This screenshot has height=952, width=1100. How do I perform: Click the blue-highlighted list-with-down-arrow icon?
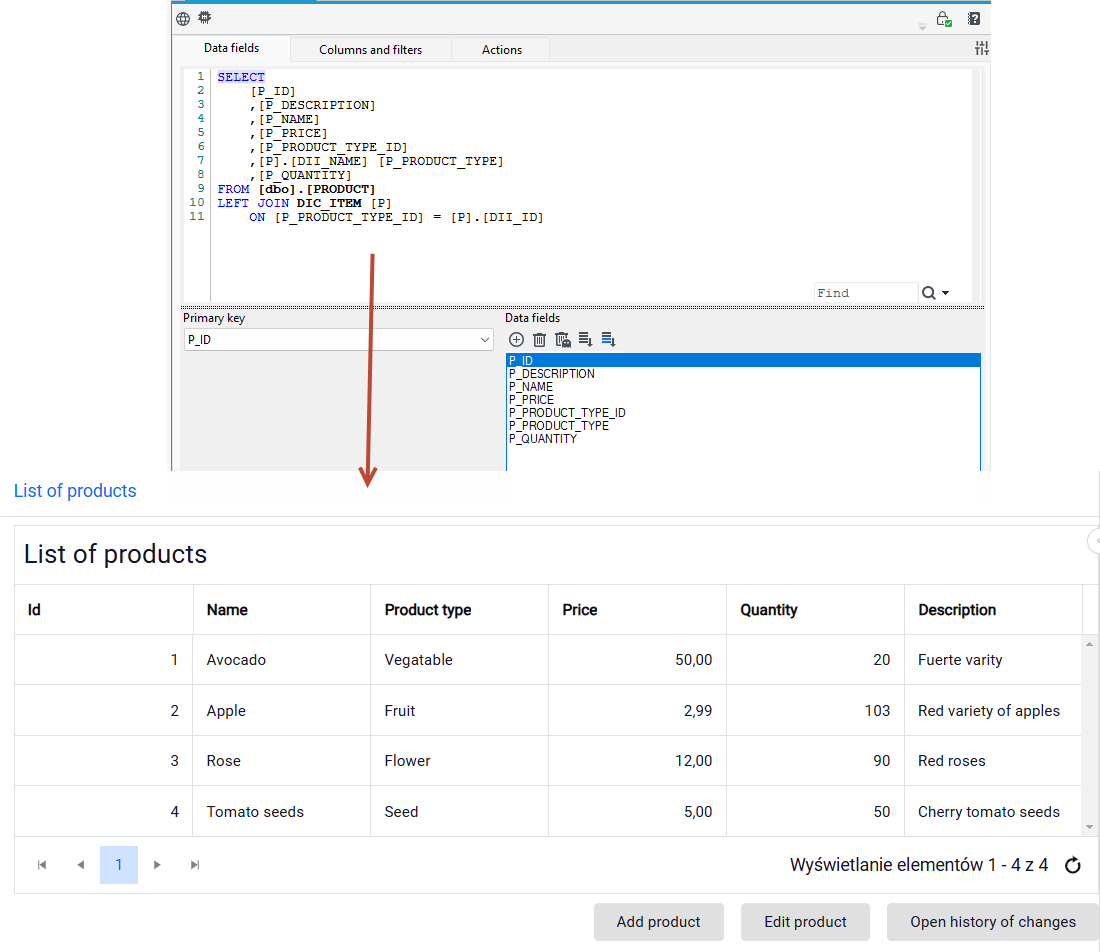(x=608, y=340)
